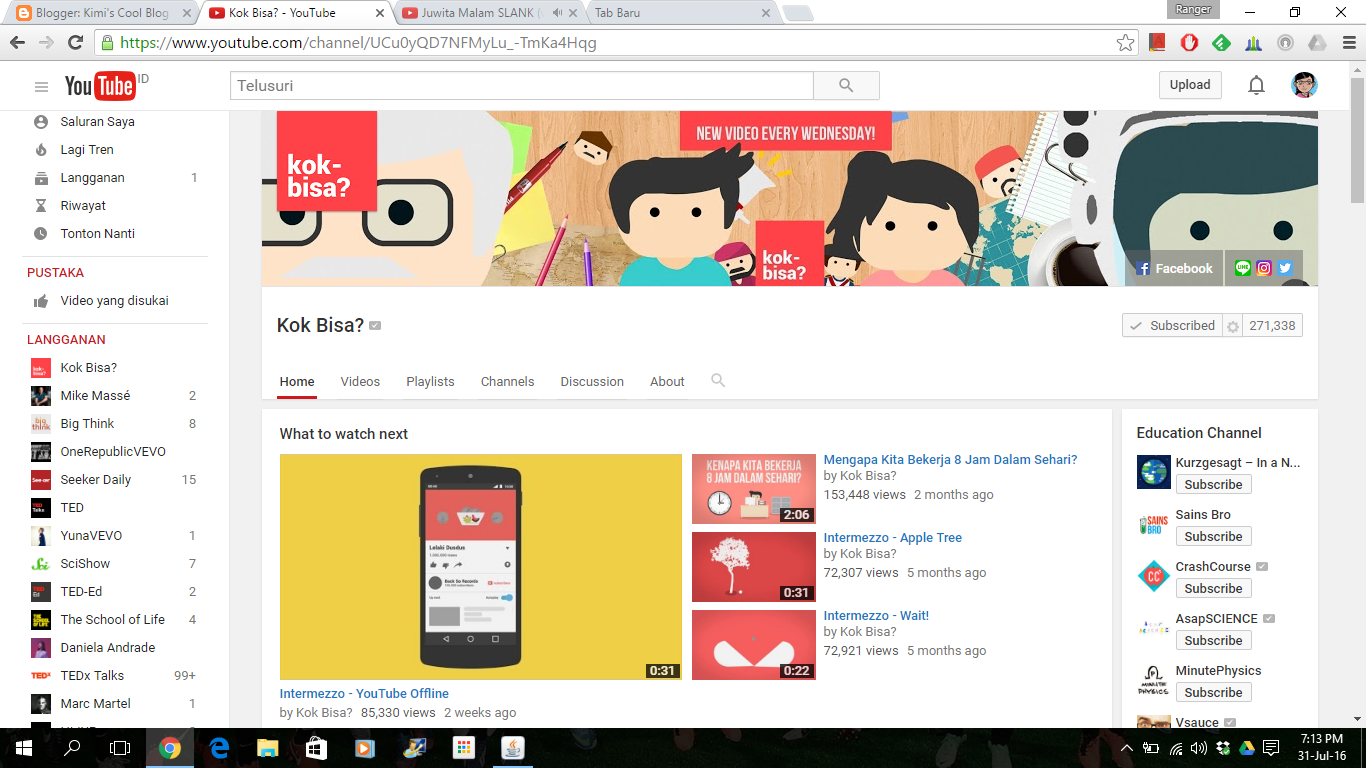
Task: Toggle audio on the Juwita Malam SLANK tab
Action: tap(558, 13)
